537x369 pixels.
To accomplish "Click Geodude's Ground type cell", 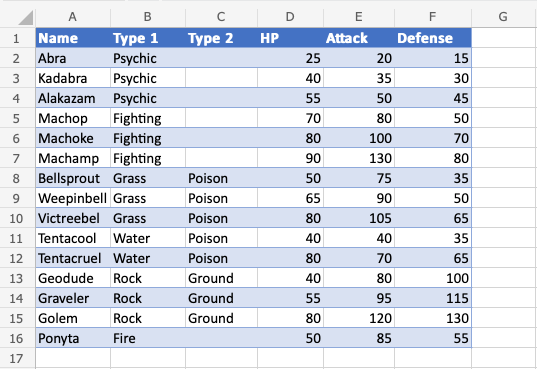I will [x=221, y=278].
